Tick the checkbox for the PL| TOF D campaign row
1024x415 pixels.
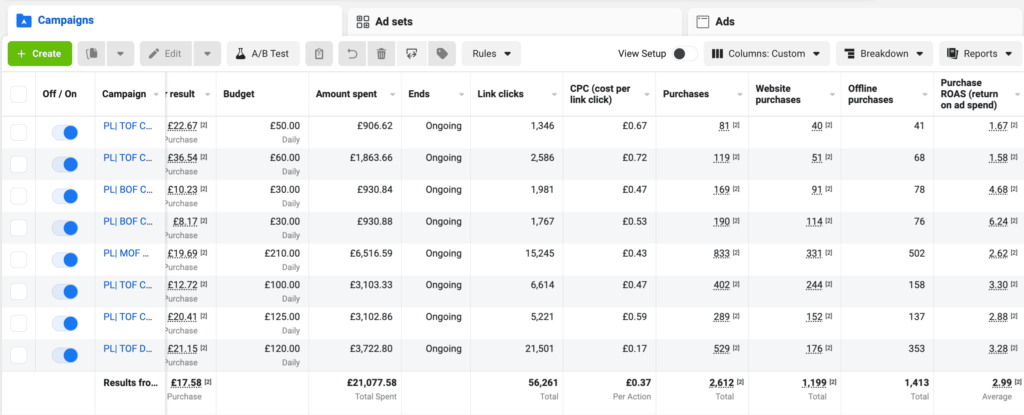(19, 355)
